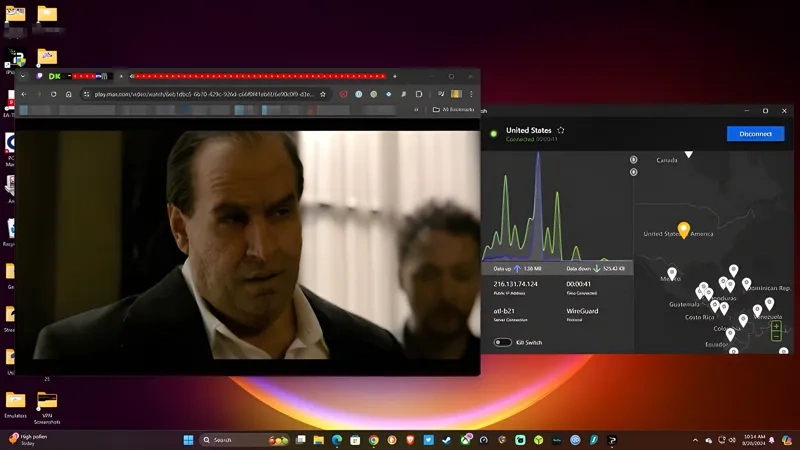Toggle the Kill Switch in VPN app
Screen dimensions: 800x450
coord(502,342)
